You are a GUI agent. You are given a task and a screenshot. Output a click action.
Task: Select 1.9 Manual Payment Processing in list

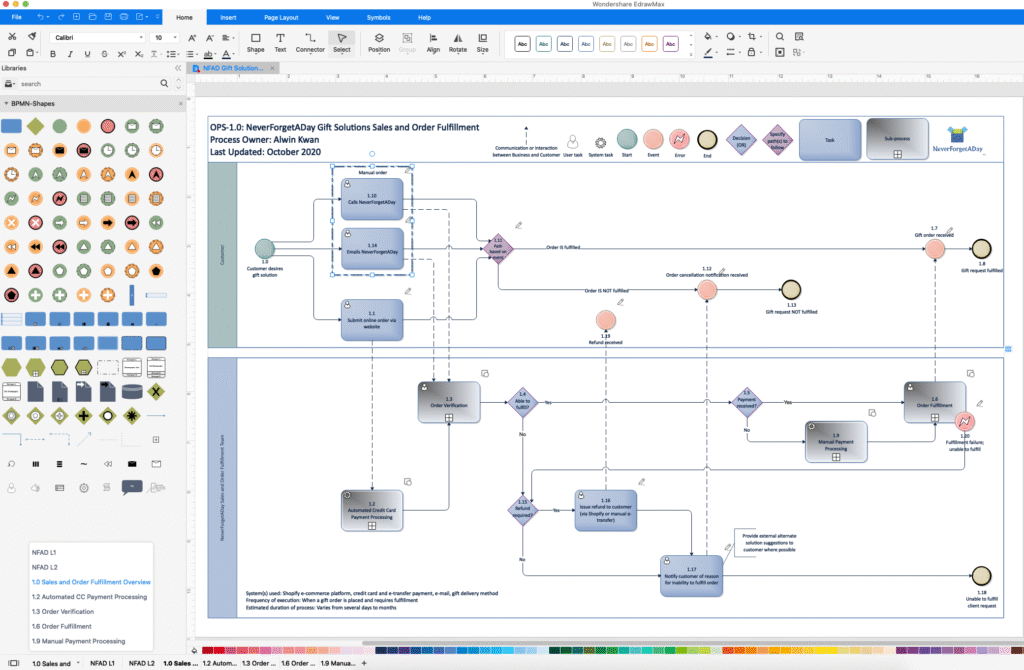point(78,641)
